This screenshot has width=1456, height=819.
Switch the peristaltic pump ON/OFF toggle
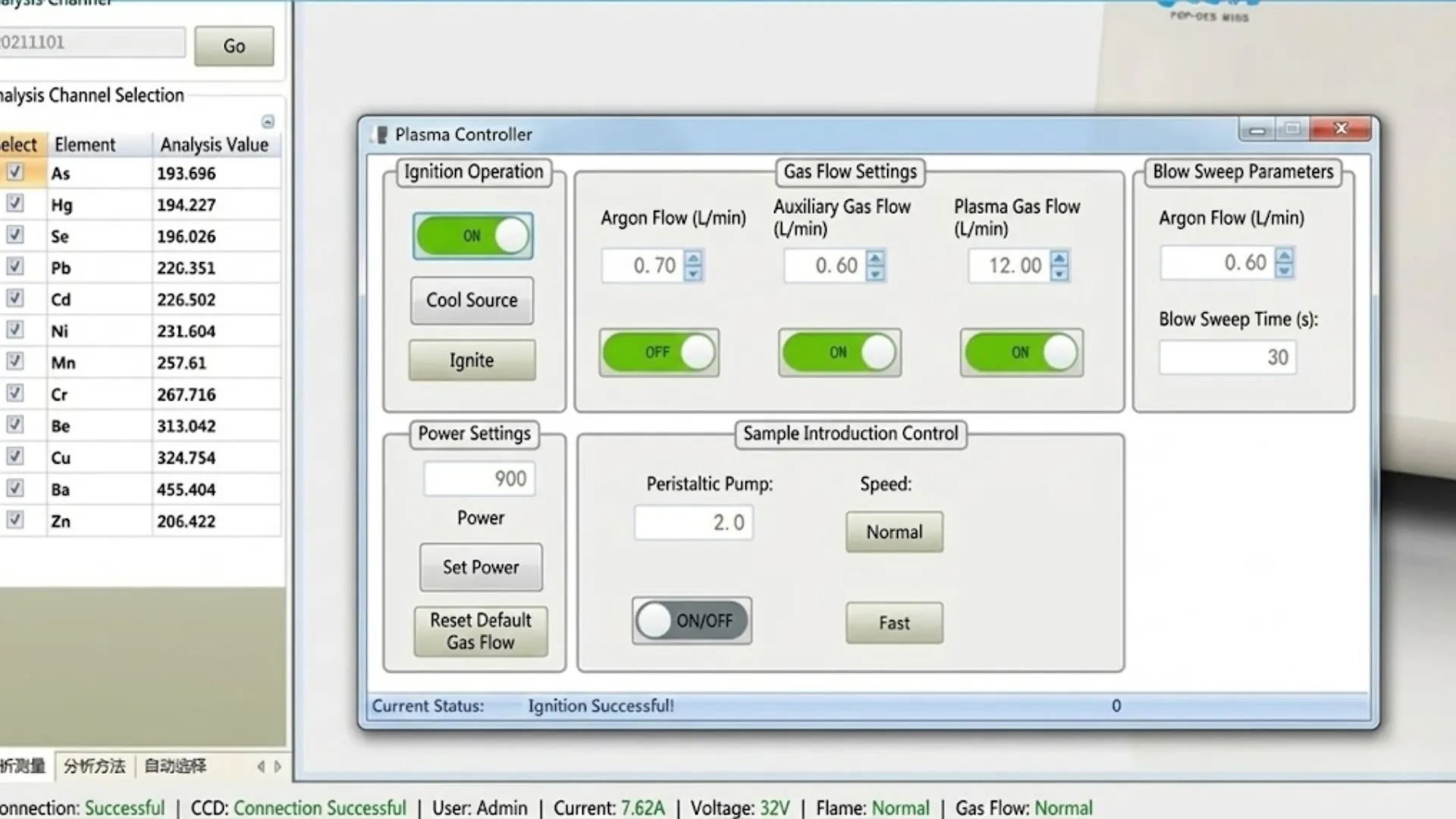pyautogui.click(x=692, y=621)
